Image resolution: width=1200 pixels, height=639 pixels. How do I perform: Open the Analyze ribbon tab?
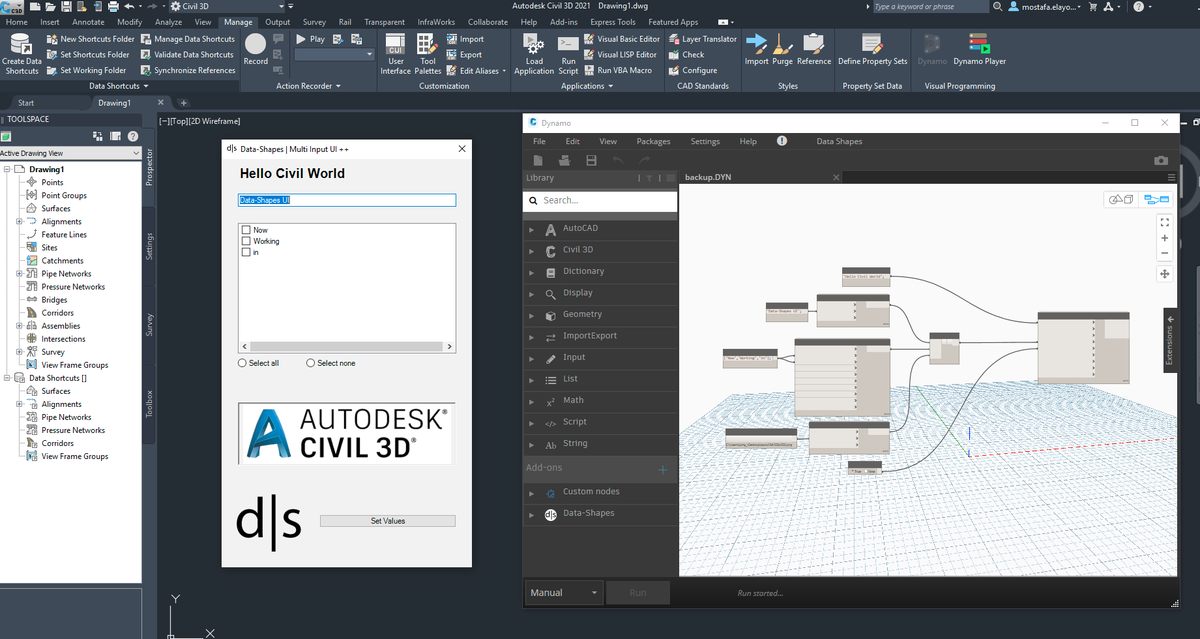coord(168,22)
